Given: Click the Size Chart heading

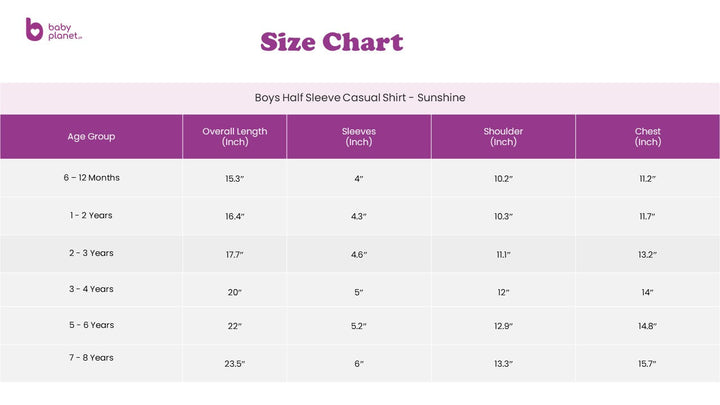Looking at the screenshot, I should [x=331, y=42].
